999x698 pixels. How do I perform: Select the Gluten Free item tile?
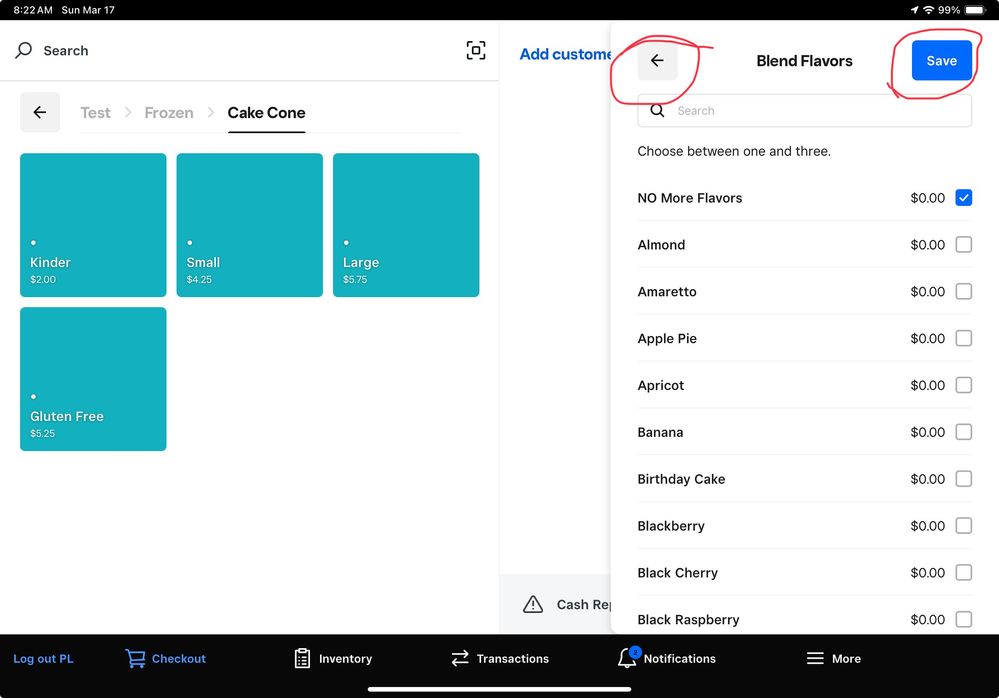coord(93,379)
